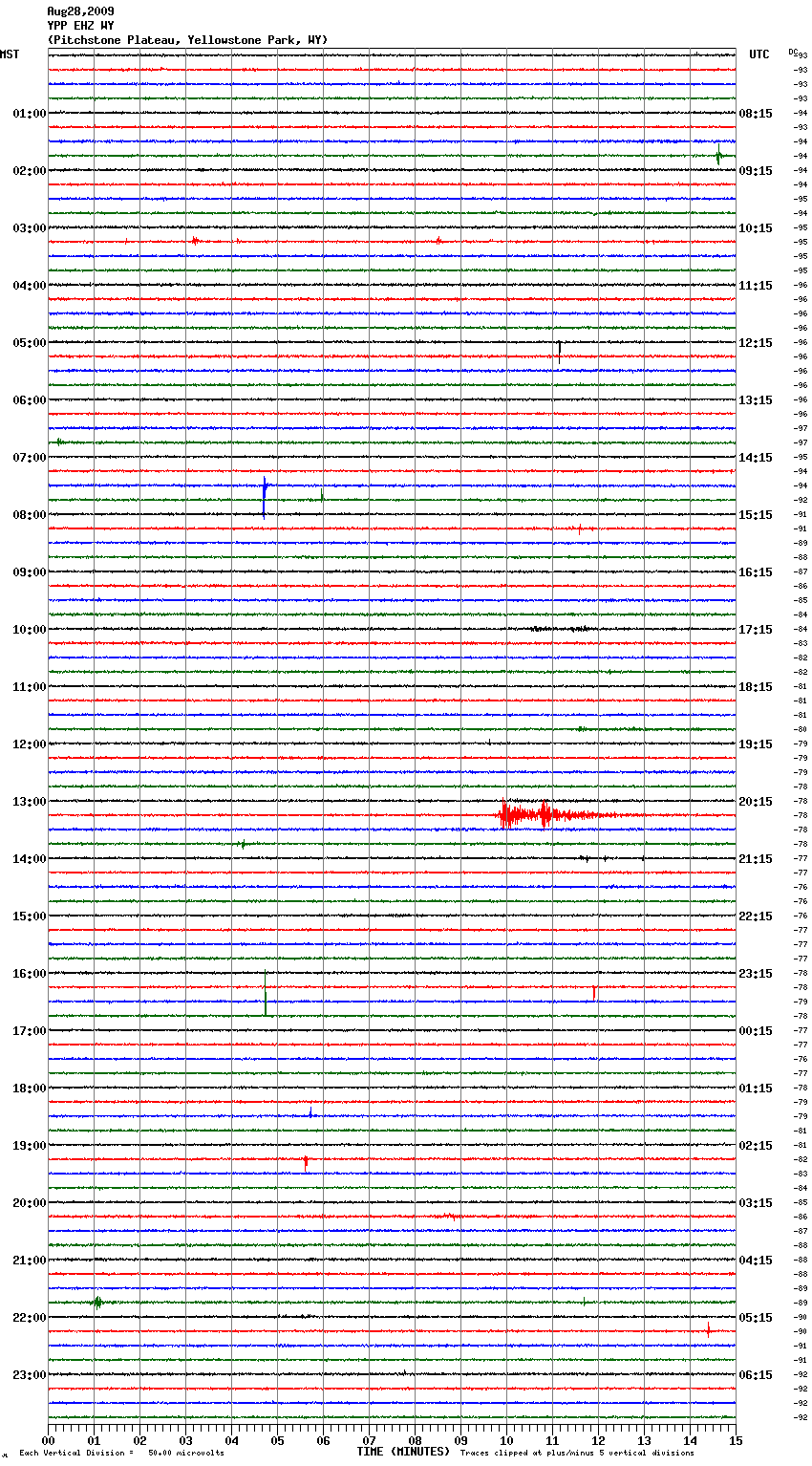Click the date label Aug28,2009
This screenshot has height=1466, width=812.
tap(80, 11)
